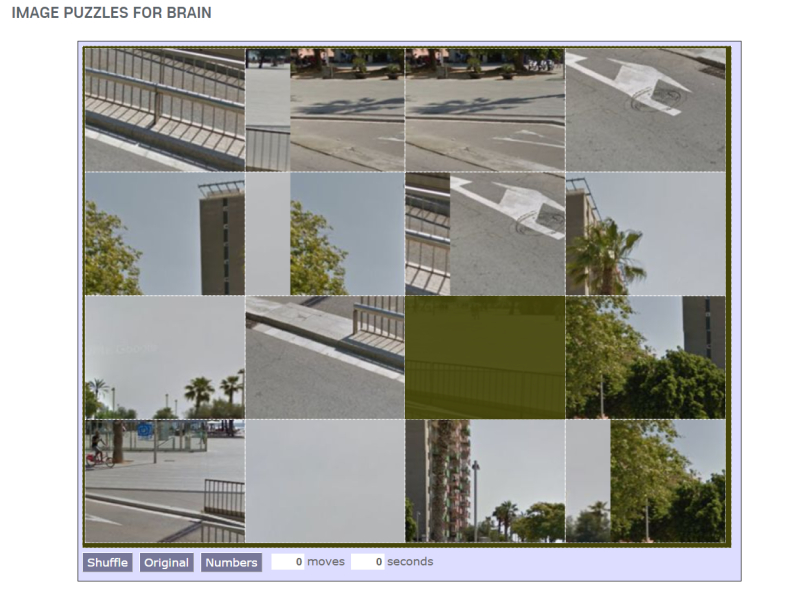The image size is (800, 600).
Task: Select the bottom-right tile with green trees
Action: coord(645,481)
